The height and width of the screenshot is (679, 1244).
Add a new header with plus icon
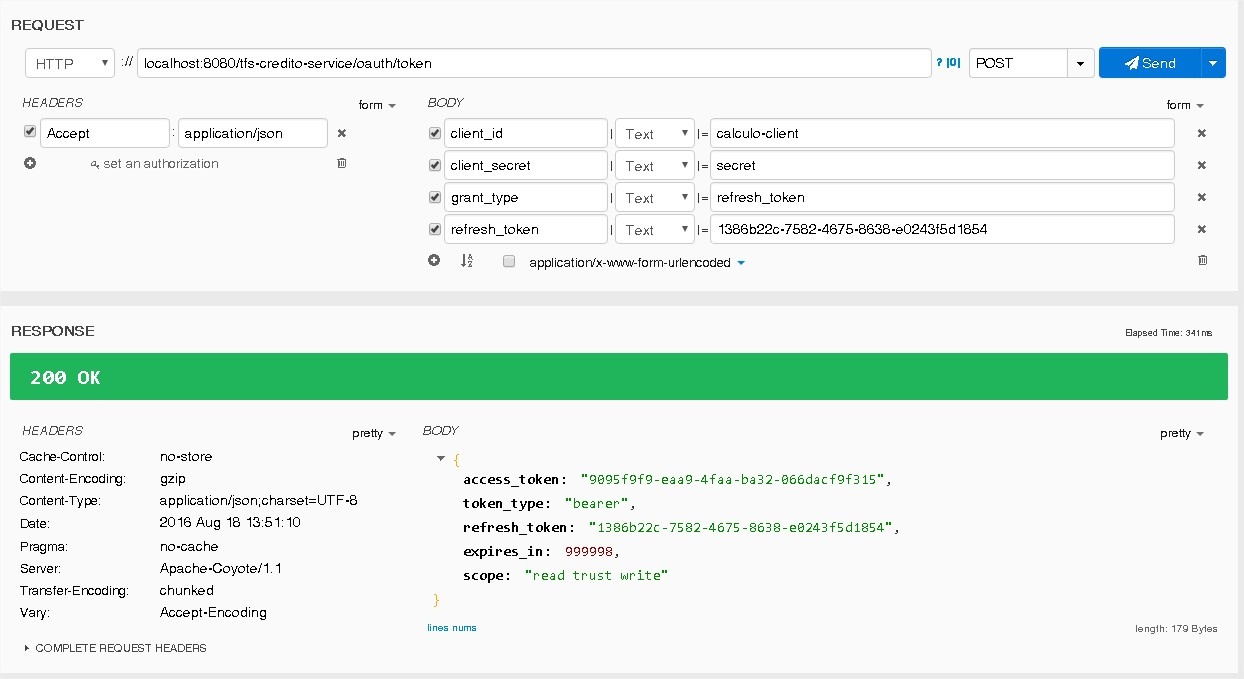coord(30,163)
